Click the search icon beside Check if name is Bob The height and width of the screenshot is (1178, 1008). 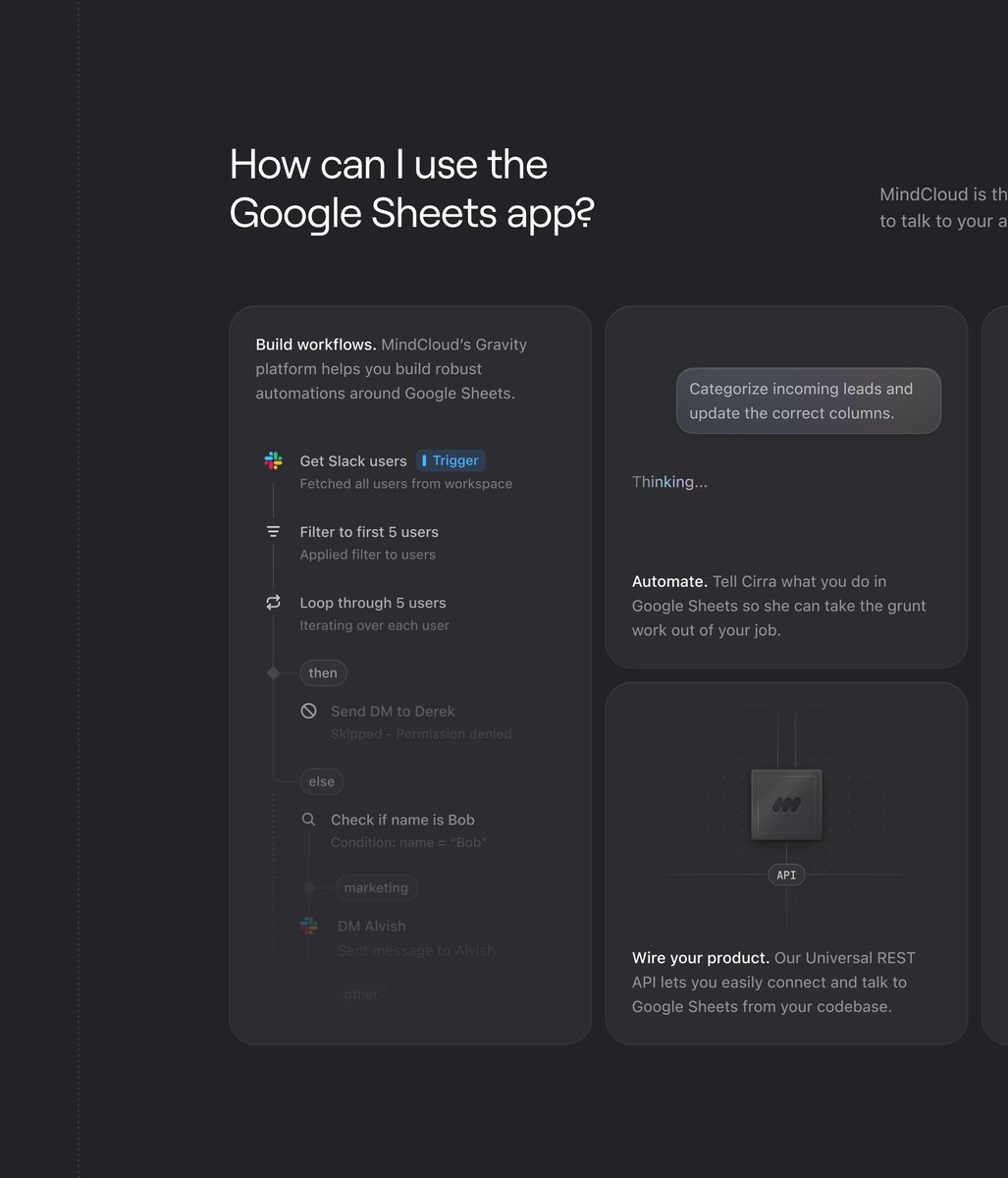pos(308,820)
